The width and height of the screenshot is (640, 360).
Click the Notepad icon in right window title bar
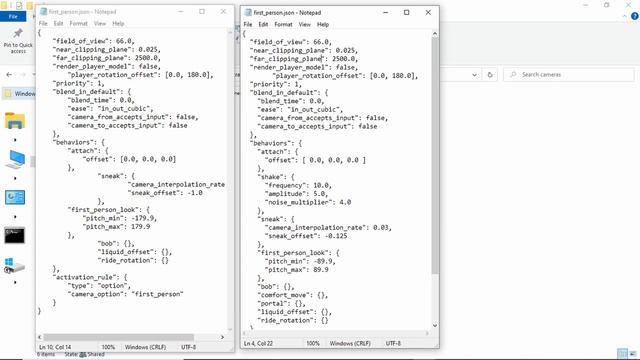pos(248,13)
